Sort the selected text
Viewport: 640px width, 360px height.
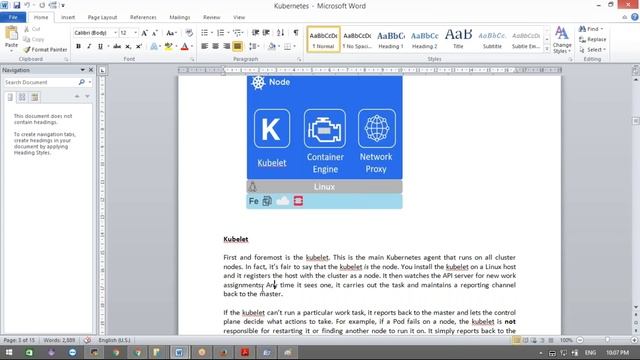(280, 33)
